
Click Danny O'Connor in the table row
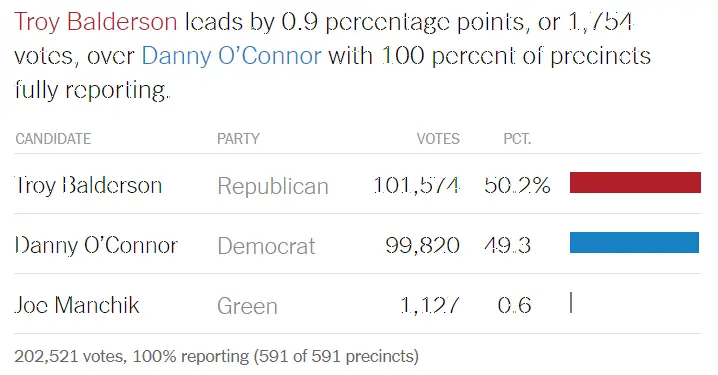pyautogui.click(x=96, y=245)
